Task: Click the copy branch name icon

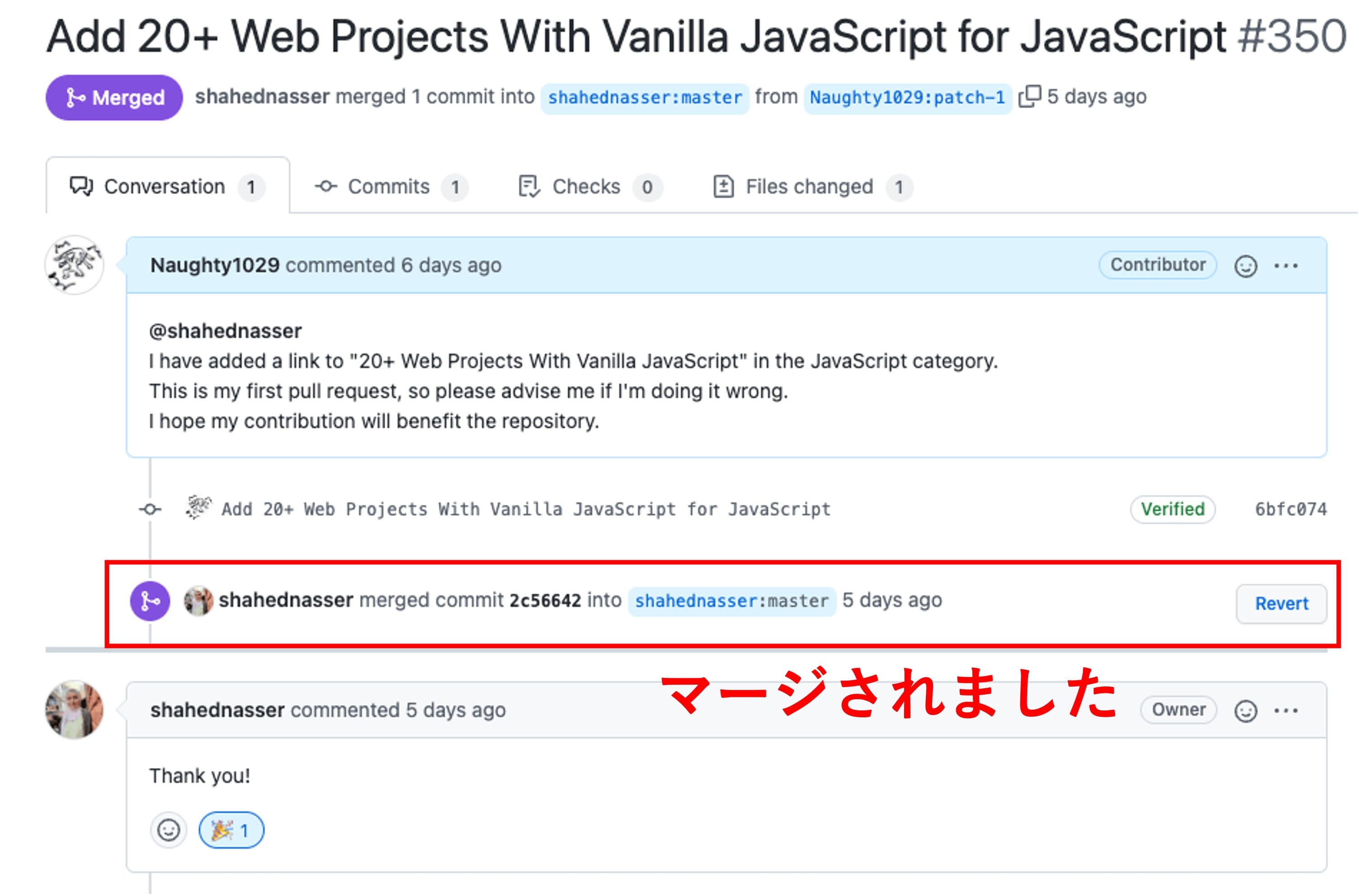Action: point(1030,96)
